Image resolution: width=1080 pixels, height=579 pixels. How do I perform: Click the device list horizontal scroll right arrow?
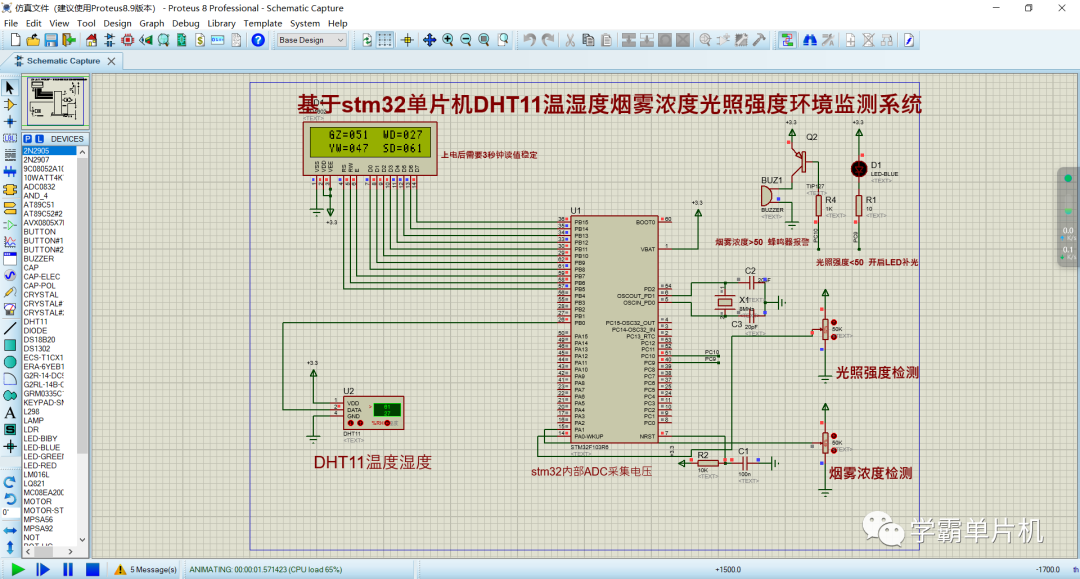[x=70, y=551]
